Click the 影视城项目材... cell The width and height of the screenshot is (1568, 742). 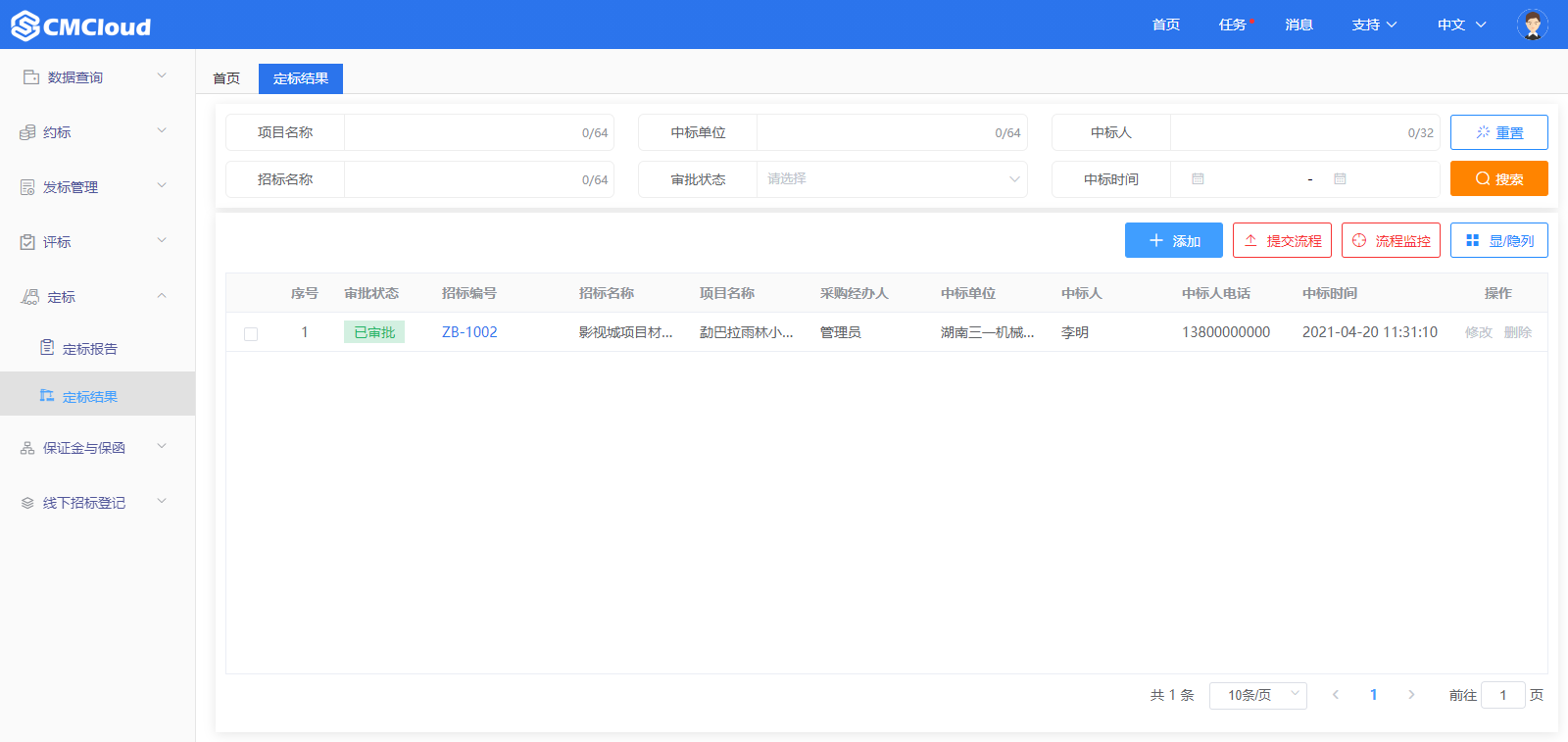626,332
